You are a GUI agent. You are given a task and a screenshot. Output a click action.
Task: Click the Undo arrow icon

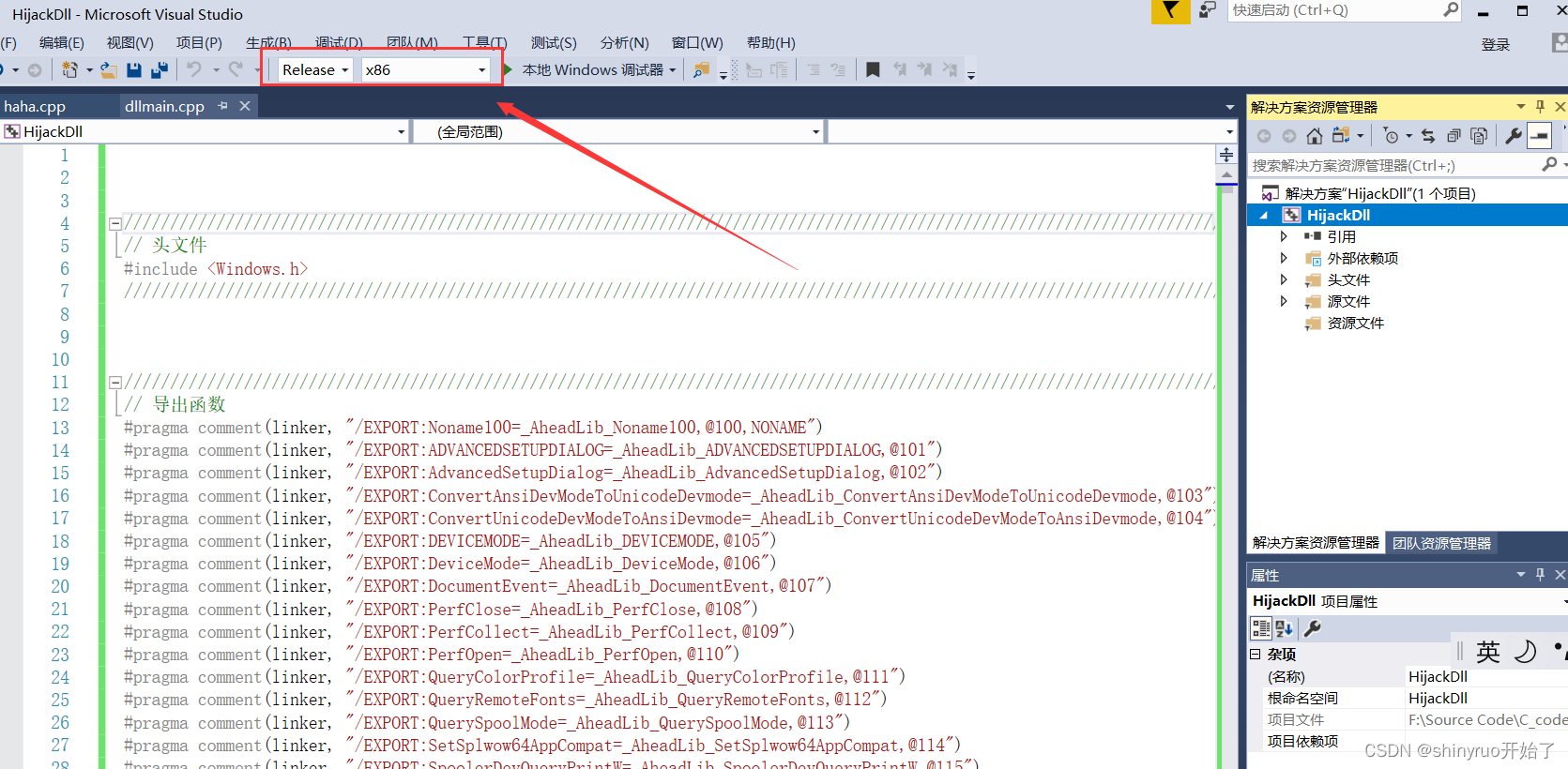coord(194,69)
